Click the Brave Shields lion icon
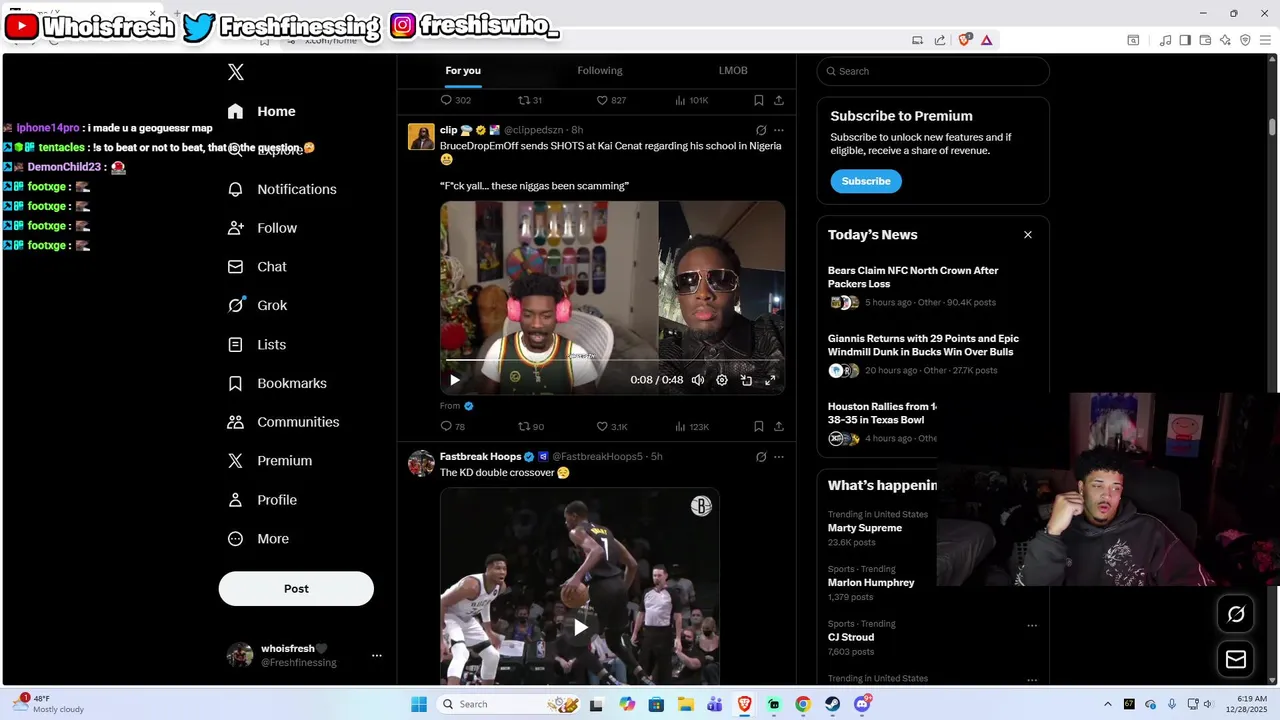Viewport: 1280px width, 720px height. (964, 40)
